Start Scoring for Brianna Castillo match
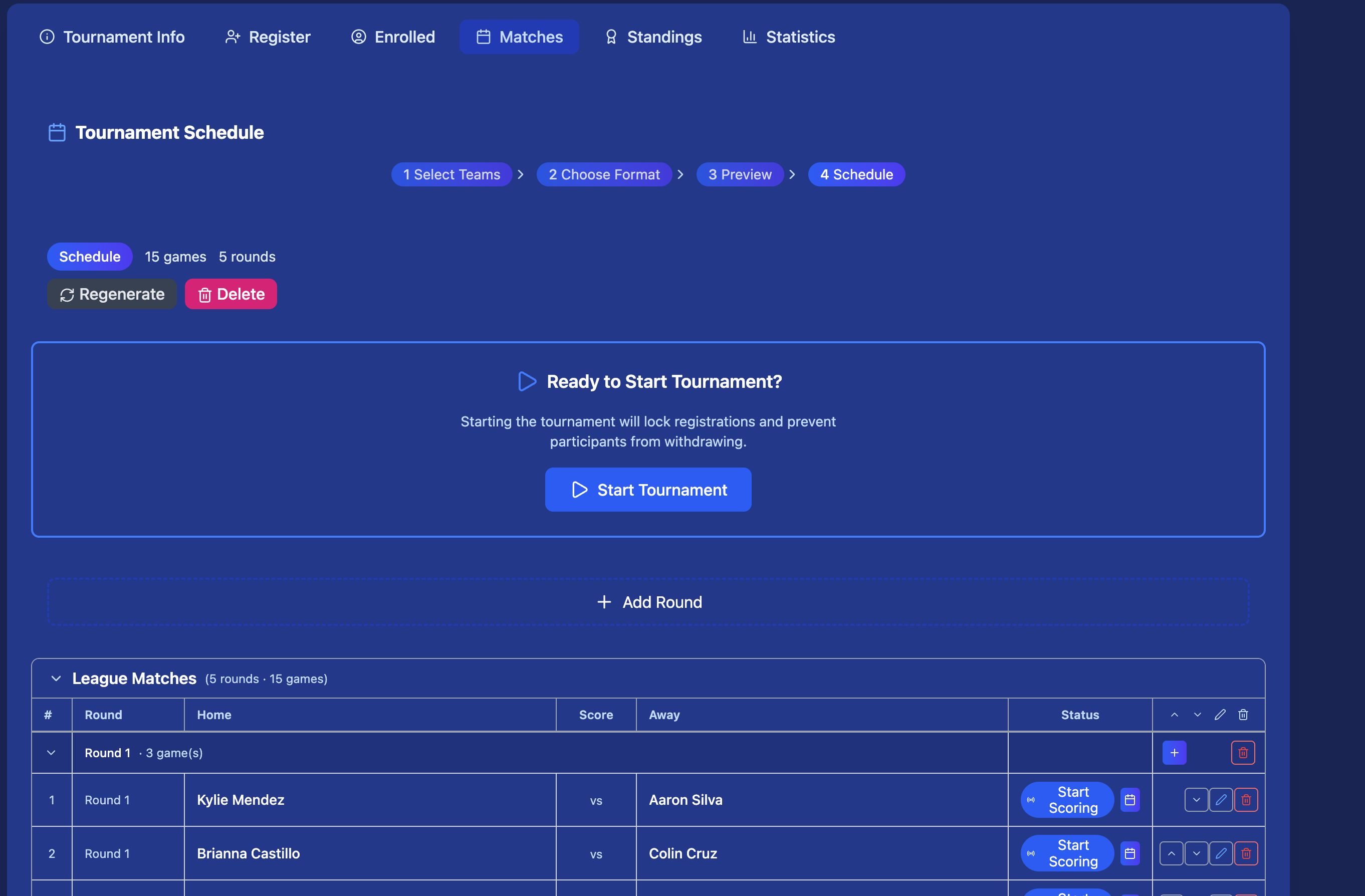The height and width of the screenshot is (896, 1365). click(1067, 853)
